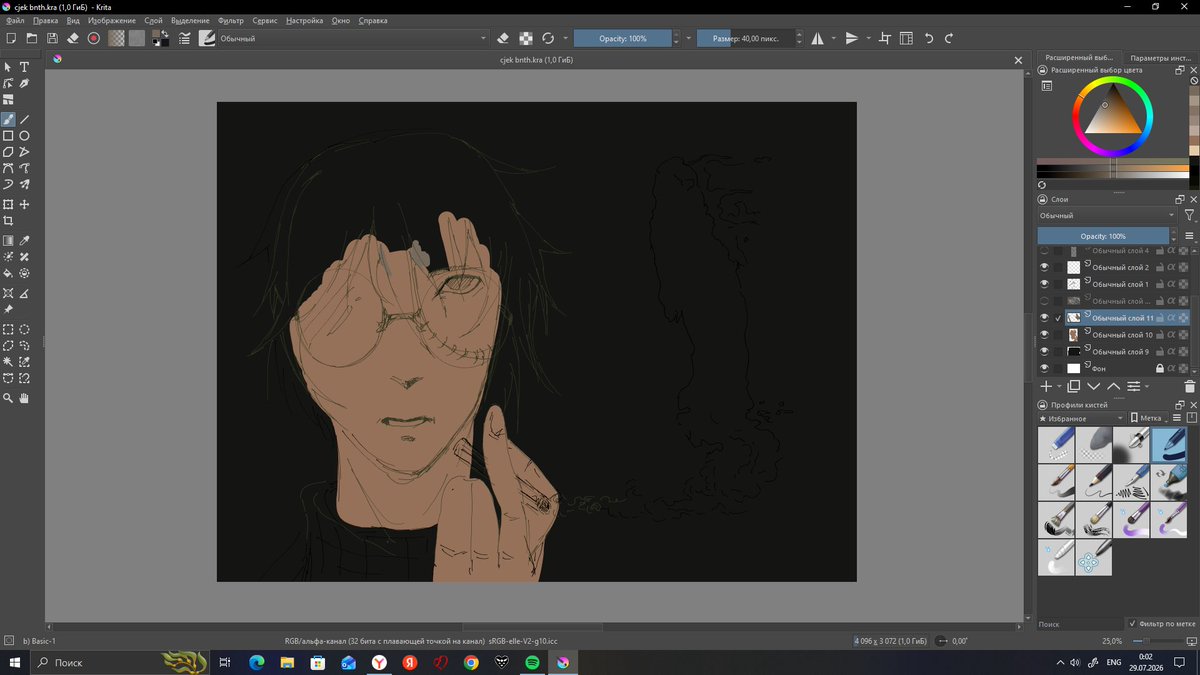
Task: Toggle preserve alpha checker icon
Action: tap(526, 38)
